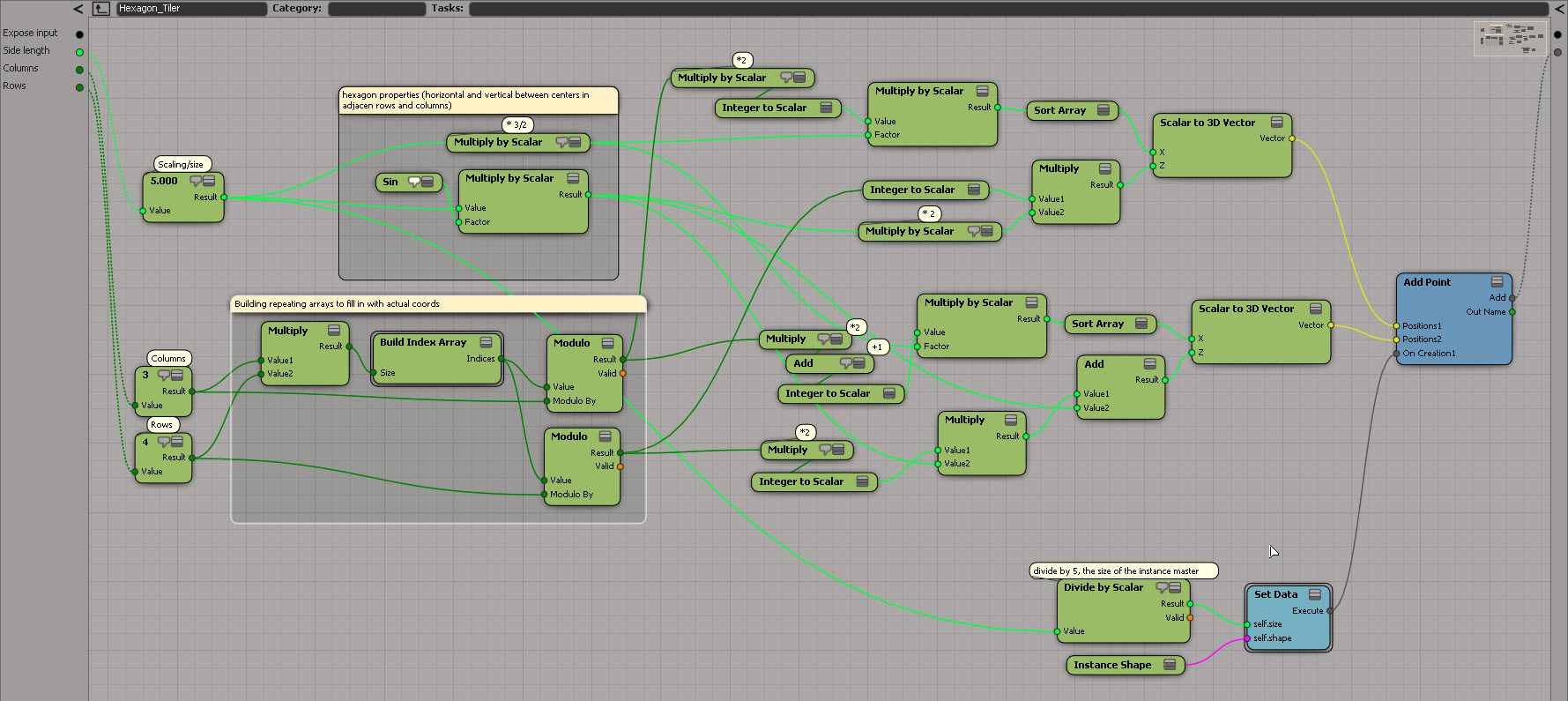Click the Expose input black port circle
Image resolution: width=1568 pixels, height=701 pixels.
[79, 34]
